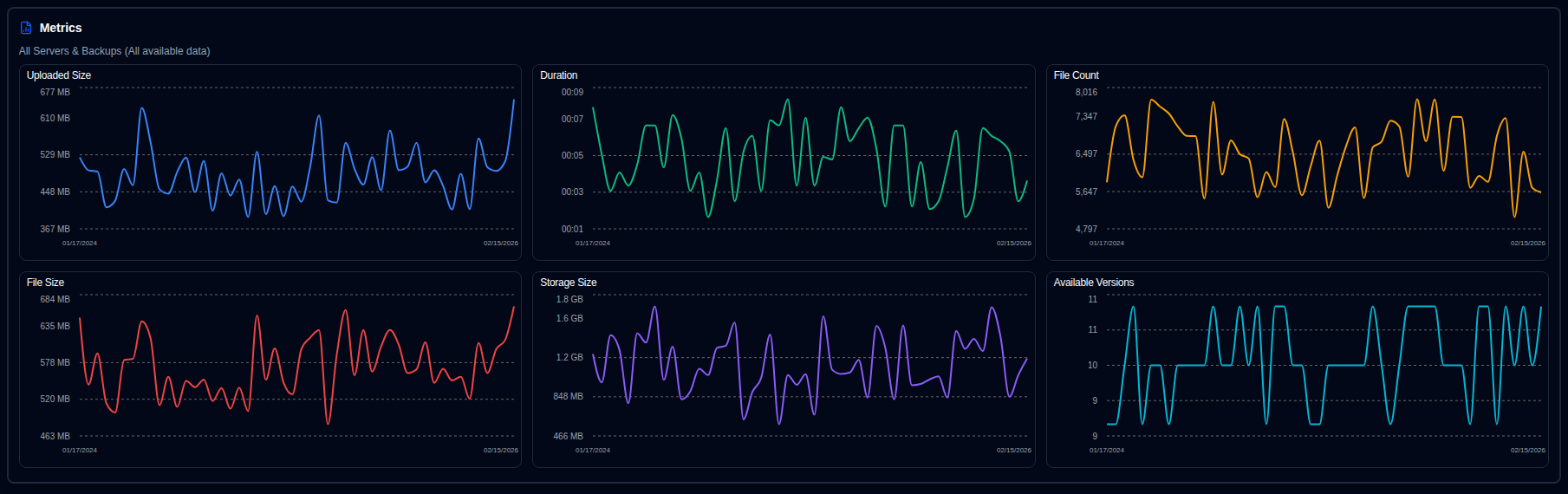Click the green Duration line graph

(810, 159)
